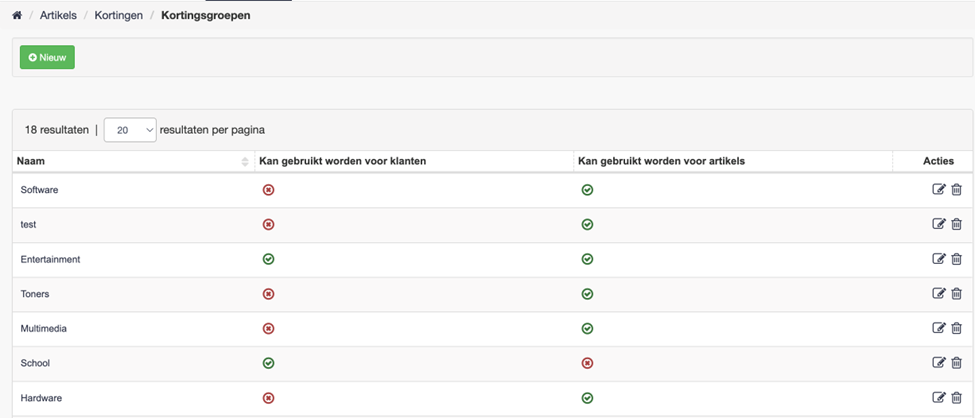Edit the Toners discount group
975x418 pixels.
939,294
